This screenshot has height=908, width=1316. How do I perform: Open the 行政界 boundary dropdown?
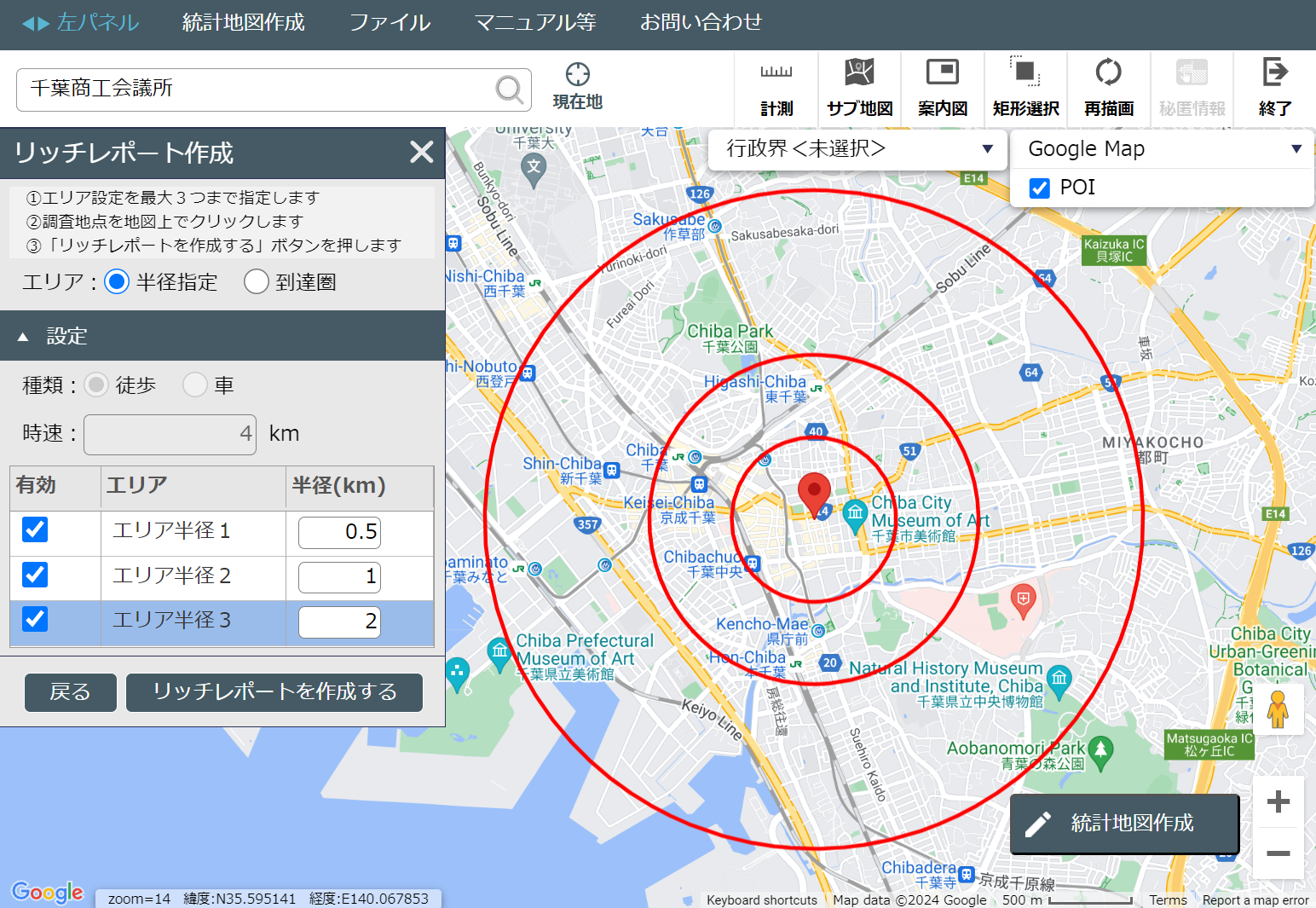857,149
